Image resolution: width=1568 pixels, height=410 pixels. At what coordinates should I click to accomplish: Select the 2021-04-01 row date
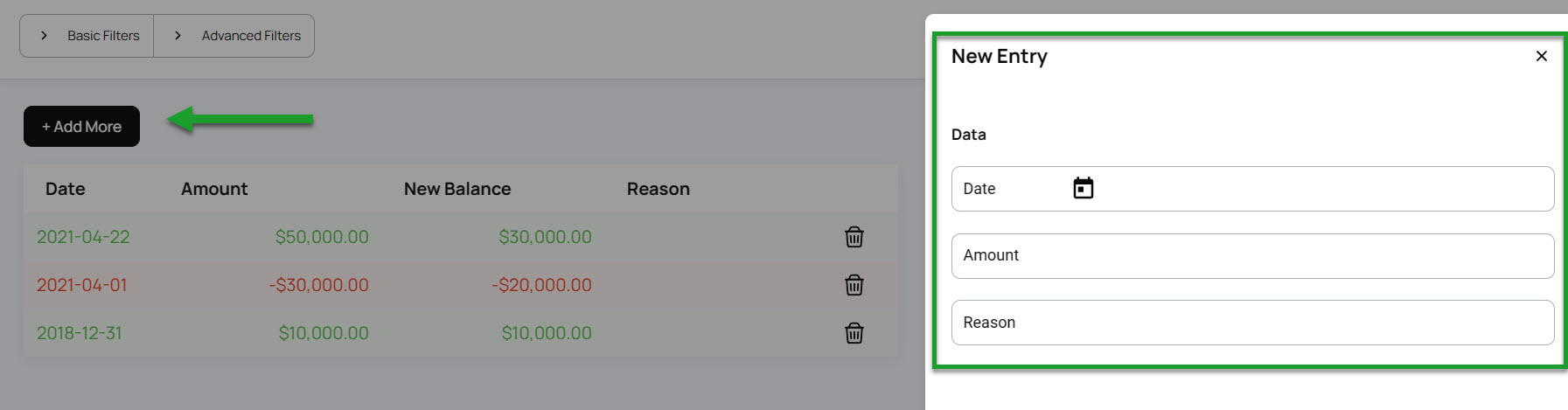pyautogui.click(x=81, y=285)
